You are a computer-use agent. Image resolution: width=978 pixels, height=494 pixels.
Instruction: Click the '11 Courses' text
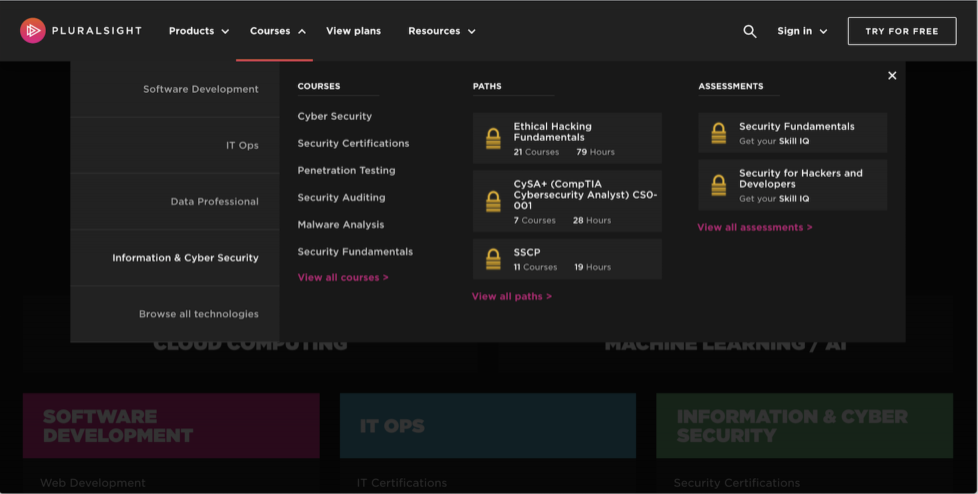pos(535,267)
